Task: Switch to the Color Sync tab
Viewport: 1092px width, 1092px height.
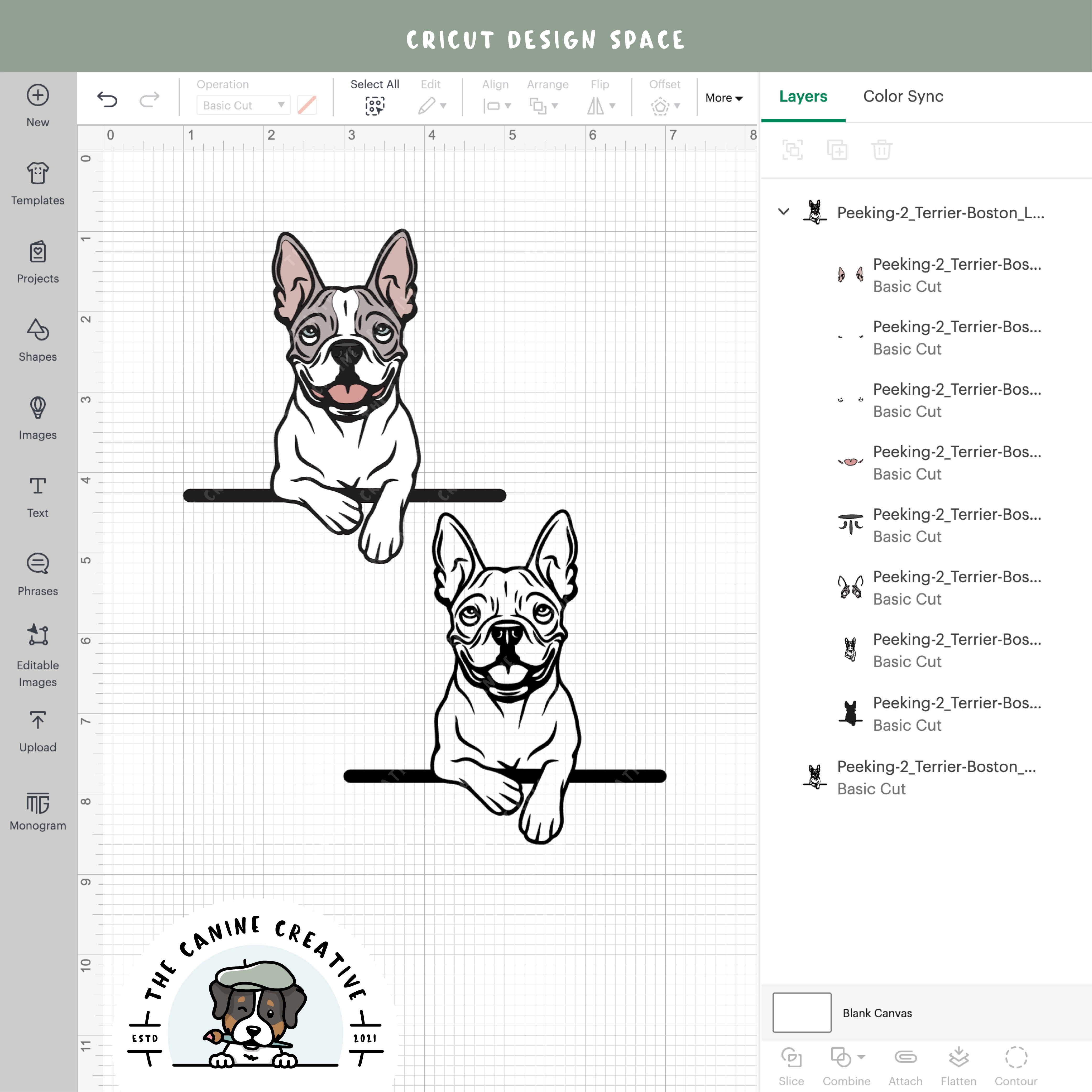Action: pos(903,96)
